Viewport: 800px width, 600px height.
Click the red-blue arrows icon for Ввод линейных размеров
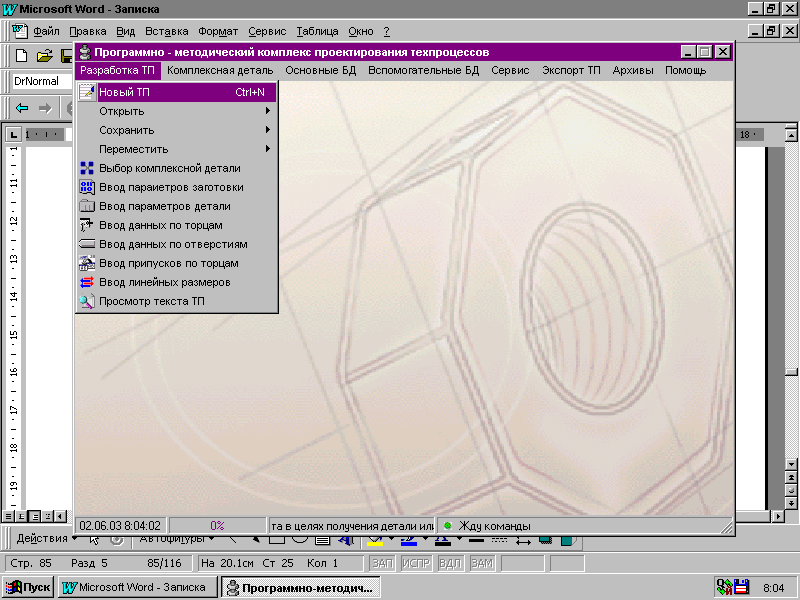click(86, 282)
